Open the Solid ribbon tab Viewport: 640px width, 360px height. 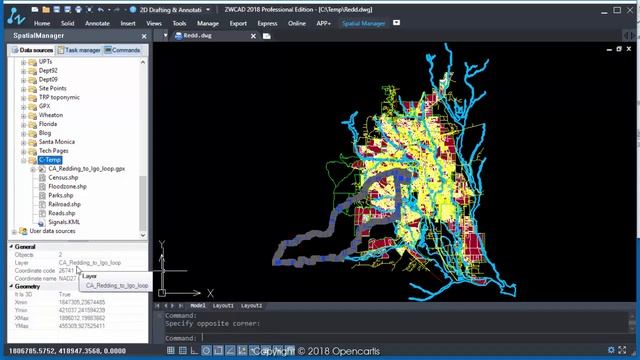tap(67, 23)
